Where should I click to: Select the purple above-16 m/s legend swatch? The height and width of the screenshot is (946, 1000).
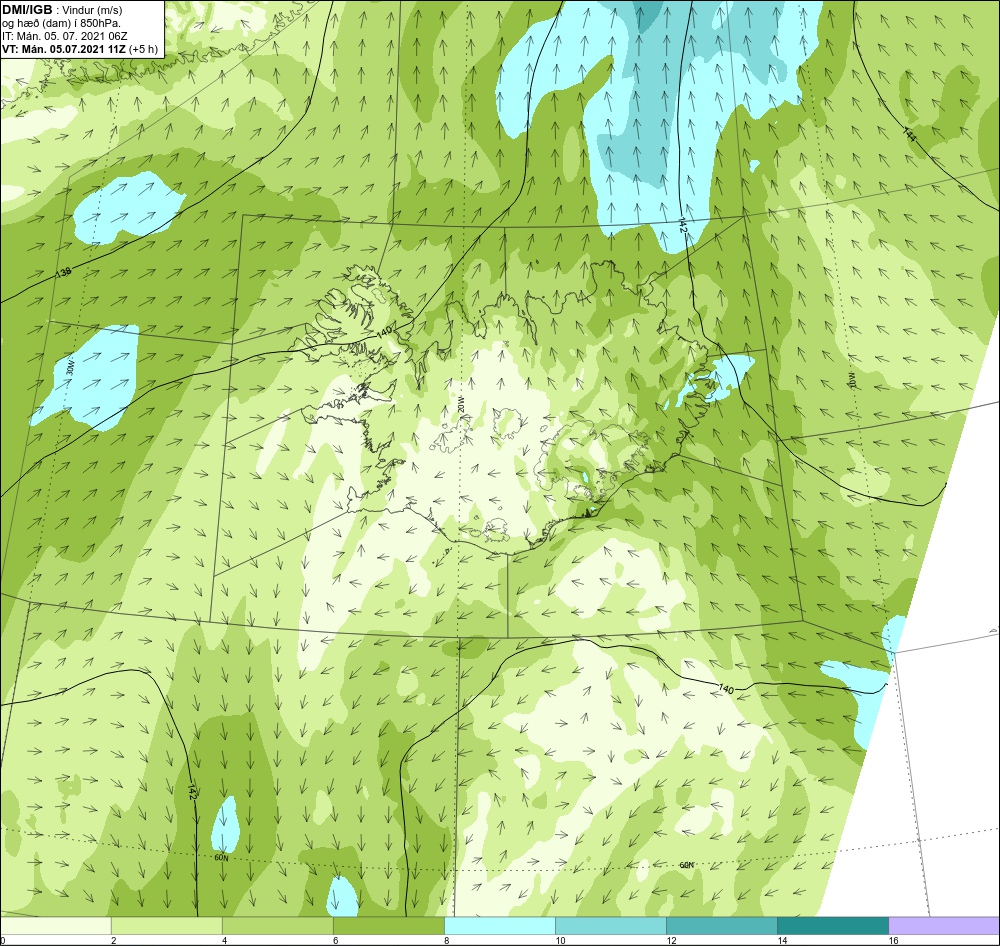click(944, 926)
